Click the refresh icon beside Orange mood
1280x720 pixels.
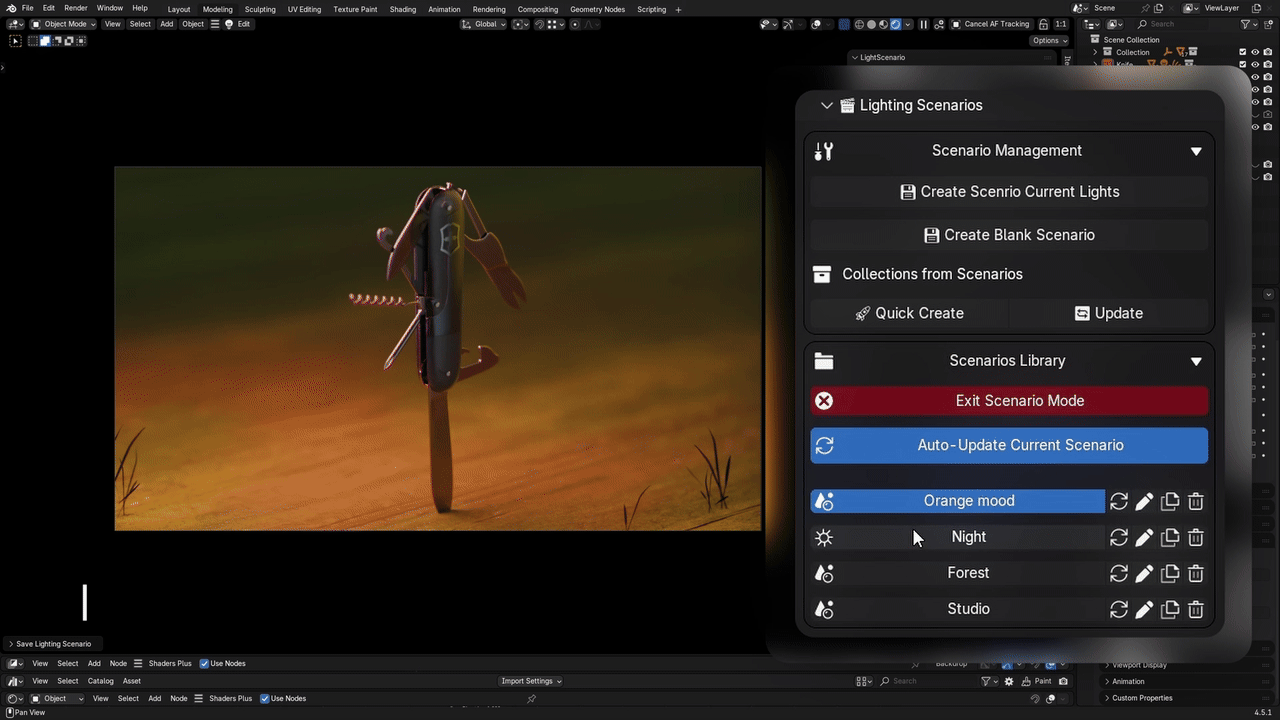1119,501
